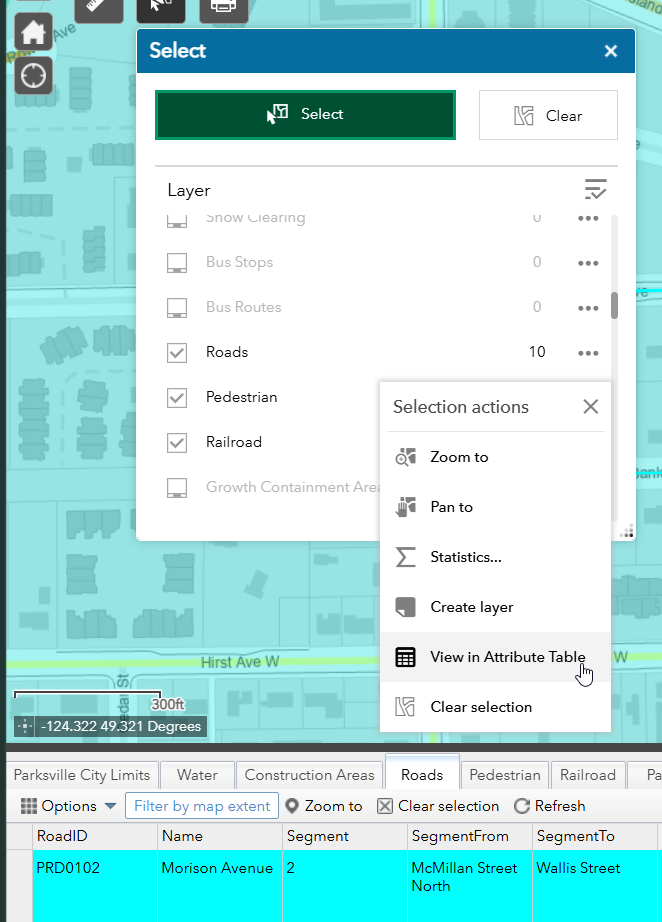Click the attribute table grid icon
Viewport: 662px width, 922px height.
pos(406,657)
